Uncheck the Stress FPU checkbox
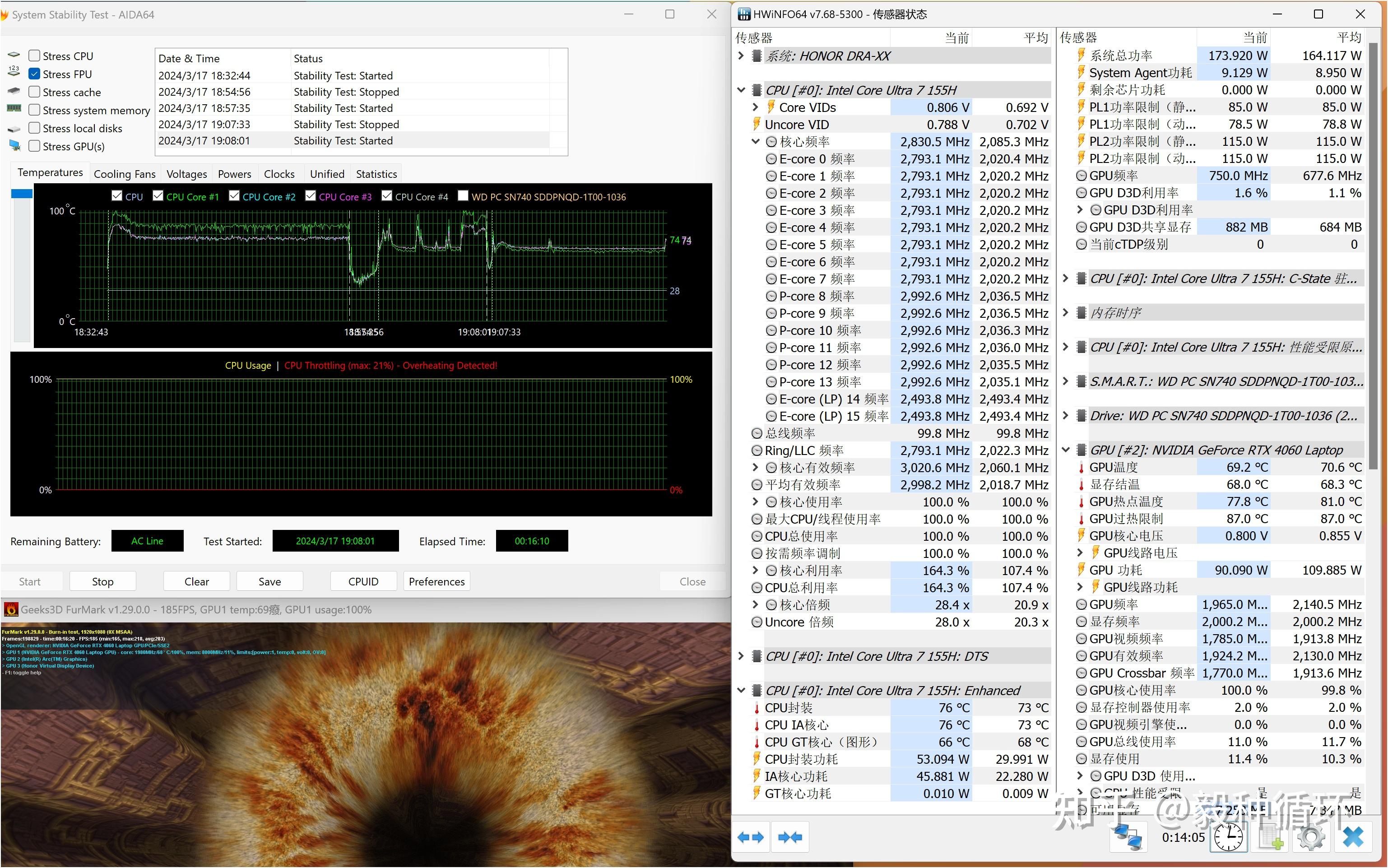Screen dimensions: 1388x868 [x=34, y=74]
